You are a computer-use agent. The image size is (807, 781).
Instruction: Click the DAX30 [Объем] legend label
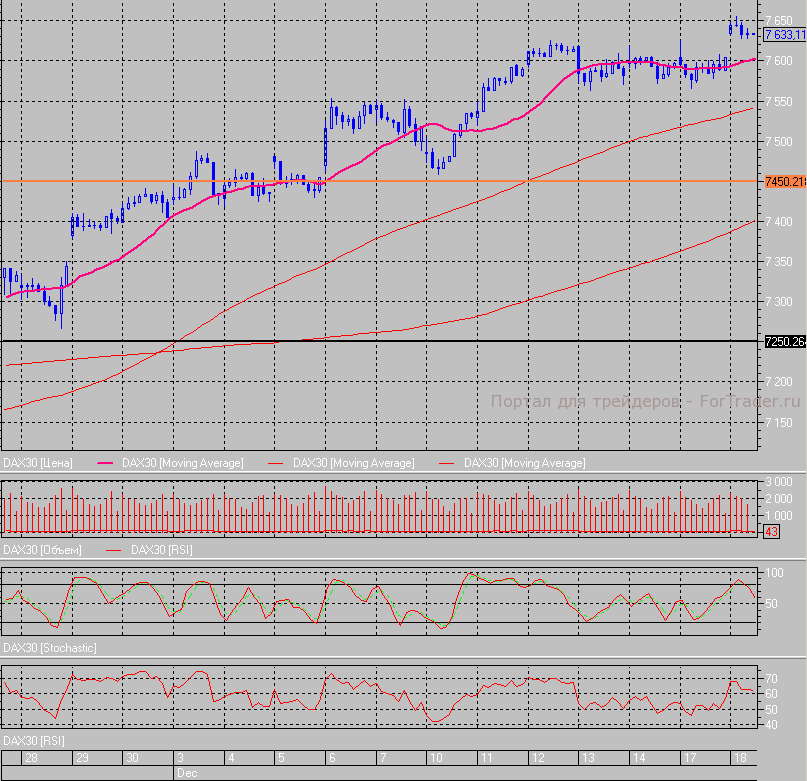[42, 550]
